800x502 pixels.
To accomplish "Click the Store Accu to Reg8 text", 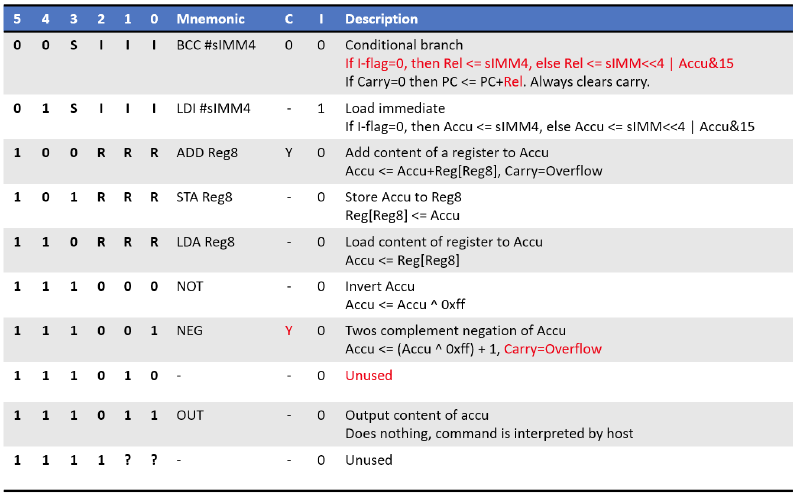I will [x=402, y=197].
